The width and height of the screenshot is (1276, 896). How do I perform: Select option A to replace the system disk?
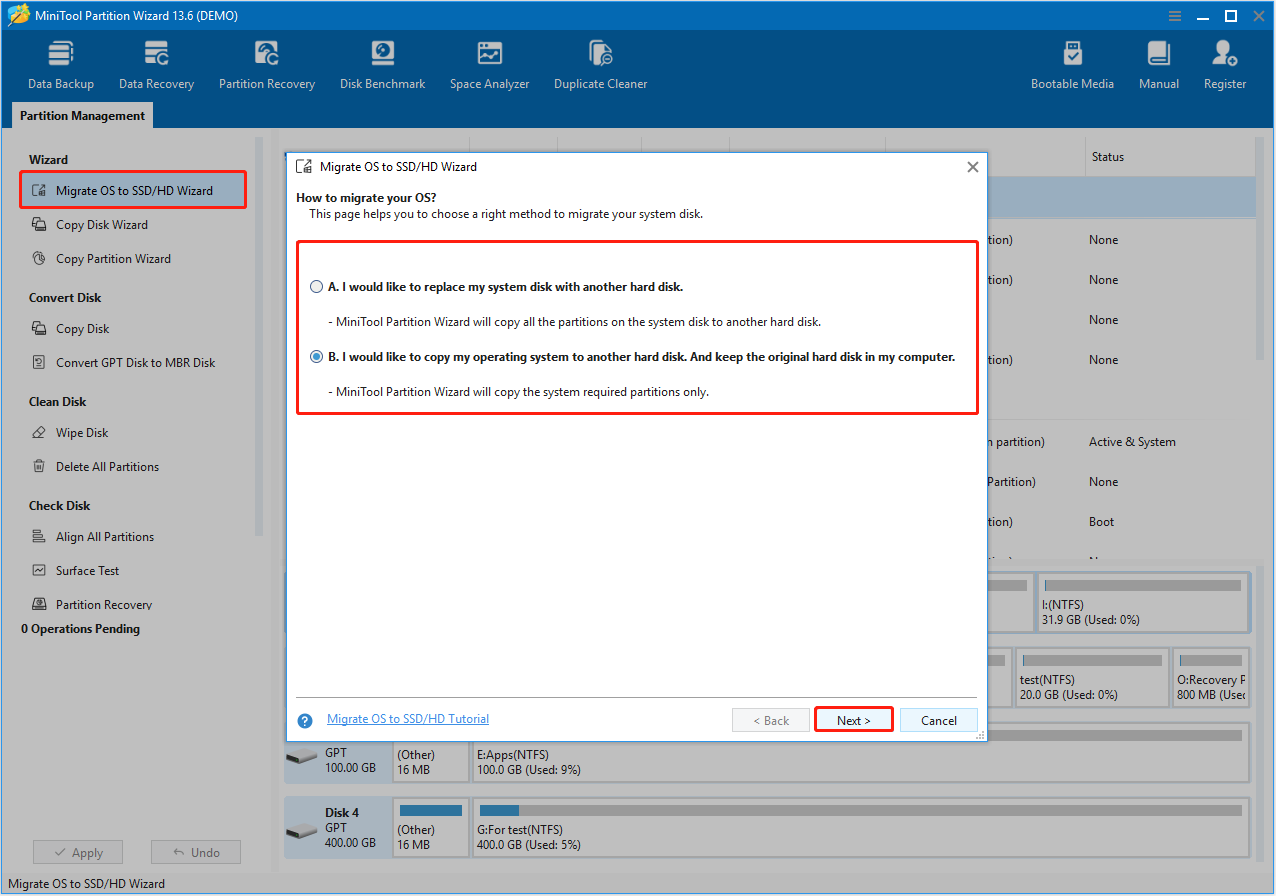(x=317, y=287)
